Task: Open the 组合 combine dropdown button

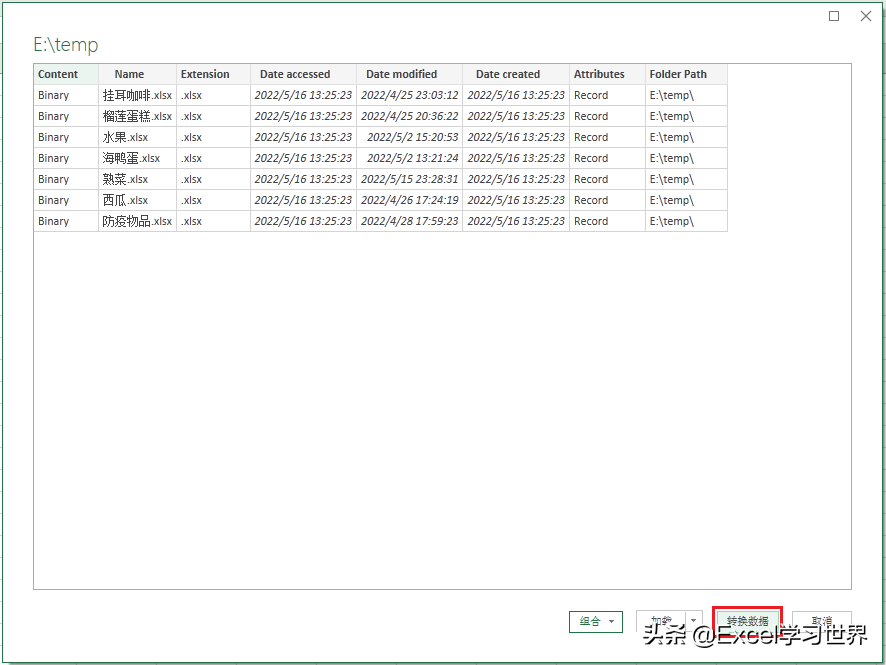Action: (596, 621)
